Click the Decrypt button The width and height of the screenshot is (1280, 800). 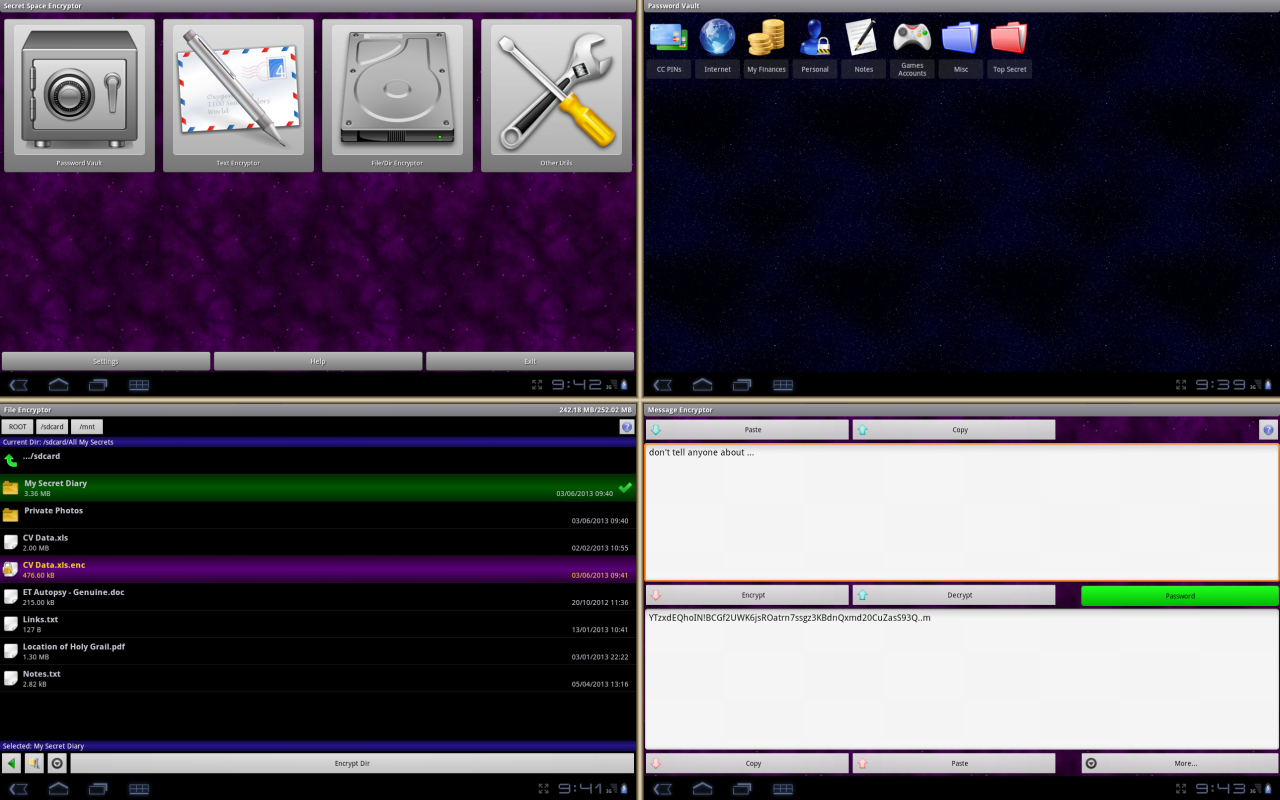953,595
